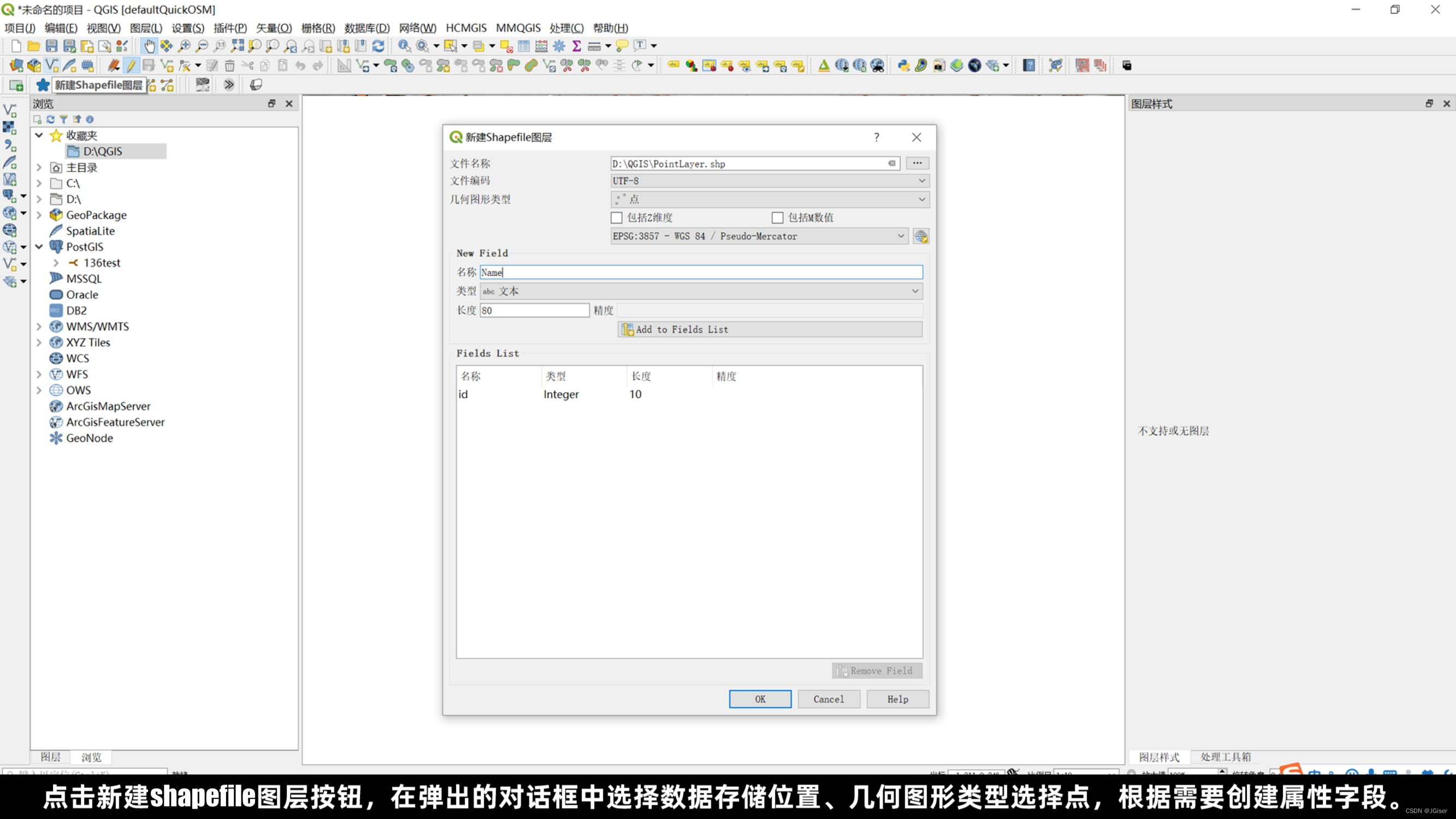This screenshot has height=819, width=1456.
Task: Open the EPSG:3857 CRS dropdown
Action: (759, 236)
